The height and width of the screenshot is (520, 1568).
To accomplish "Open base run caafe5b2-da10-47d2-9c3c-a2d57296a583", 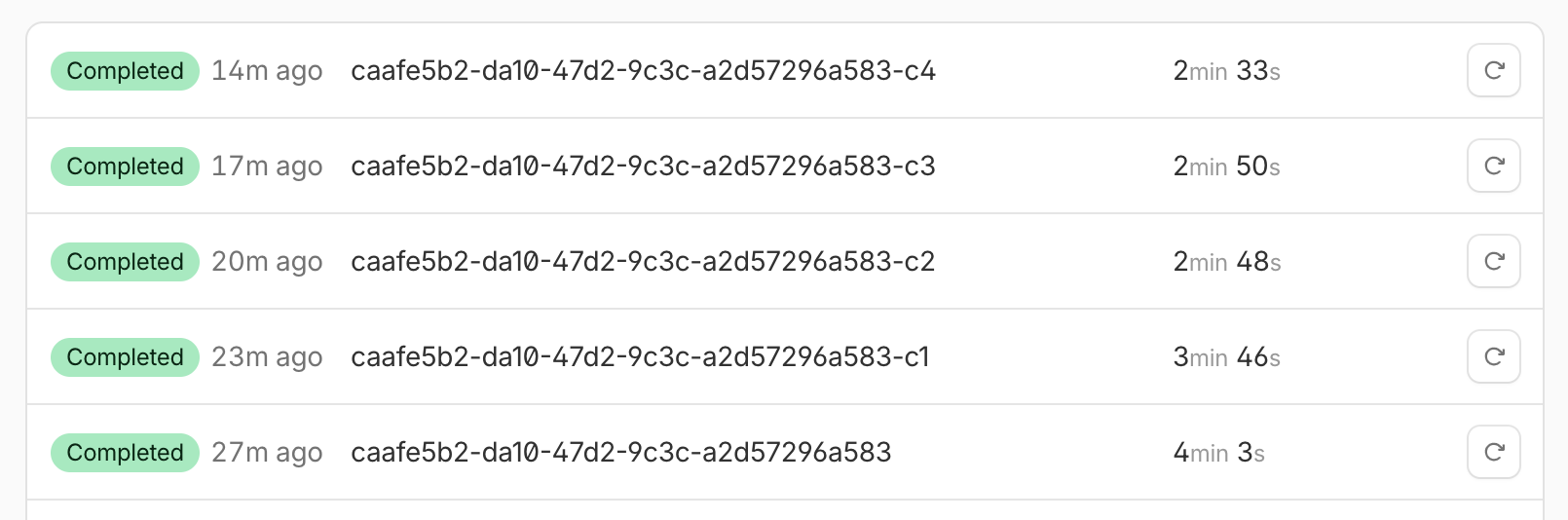I will (x=620, y=453).
